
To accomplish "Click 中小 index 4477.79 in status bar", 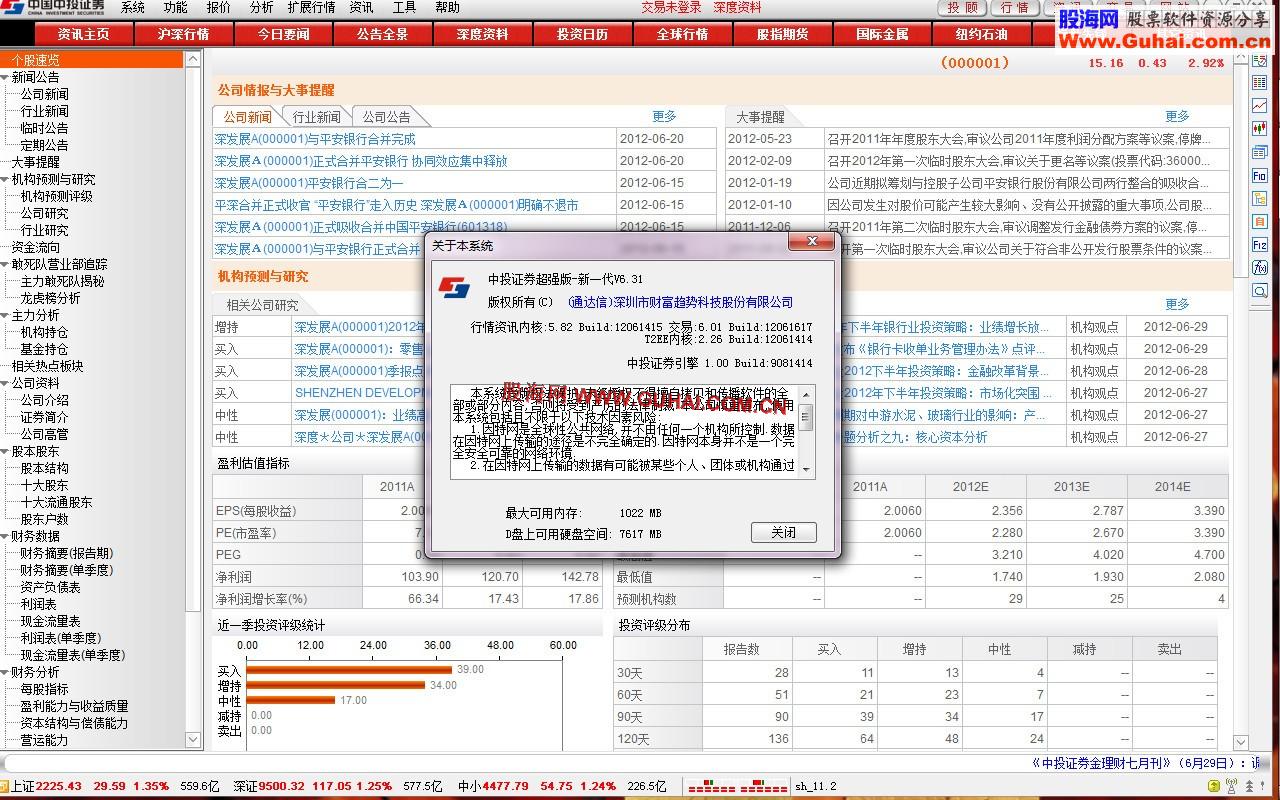I will coord(493,787).
